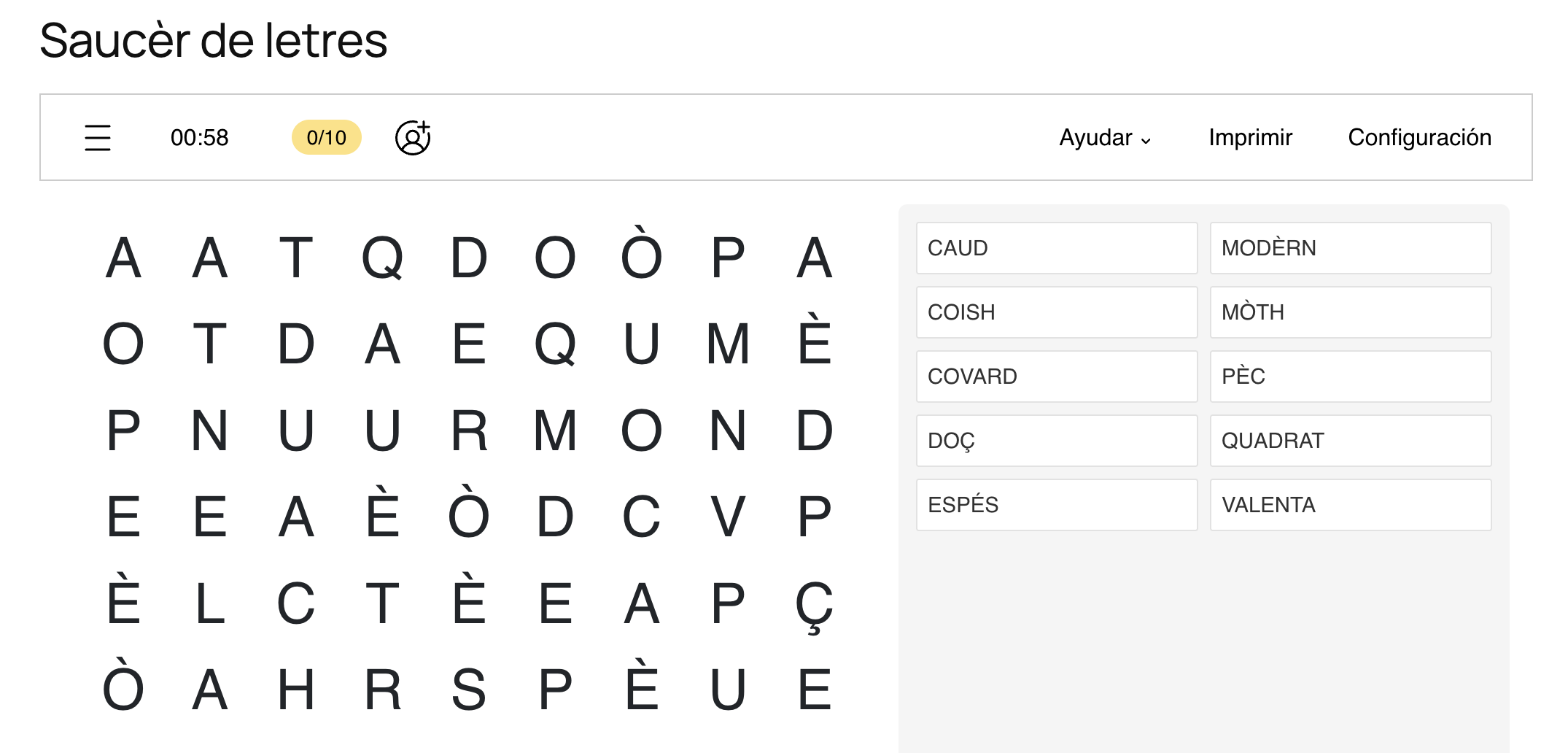Click the add player icon
Viewport: 1568px width, 753px height.
pos(413,137)
